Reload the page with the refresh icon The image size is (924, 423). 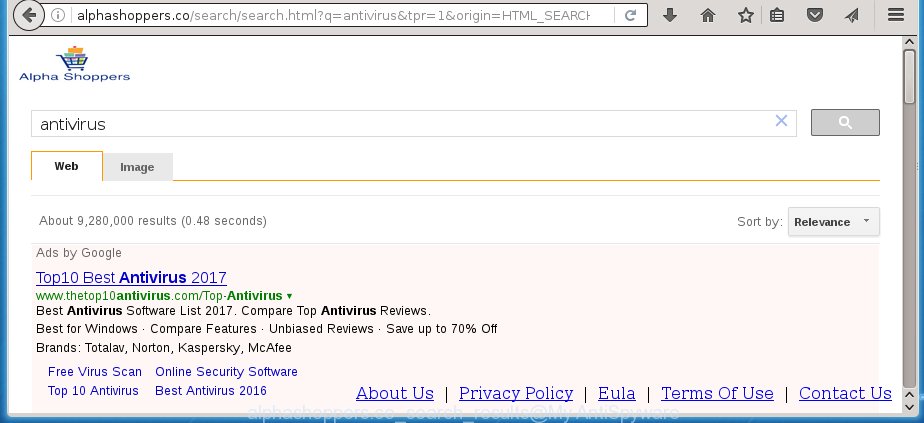click(x=630, y=16)
